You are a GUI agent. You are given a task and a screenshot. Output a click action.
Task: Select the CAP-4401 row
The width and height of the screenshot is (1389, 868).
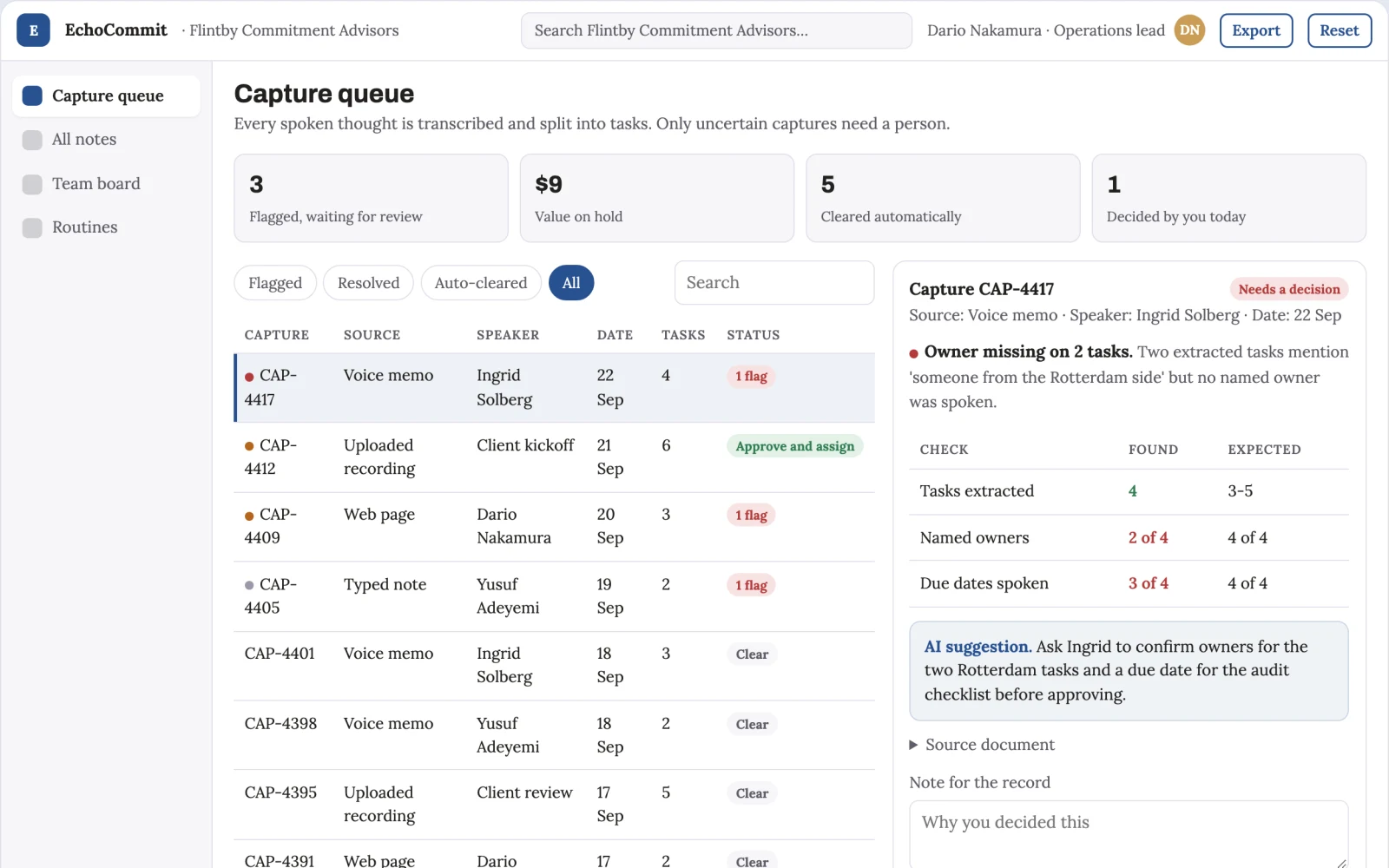point(554,666)
